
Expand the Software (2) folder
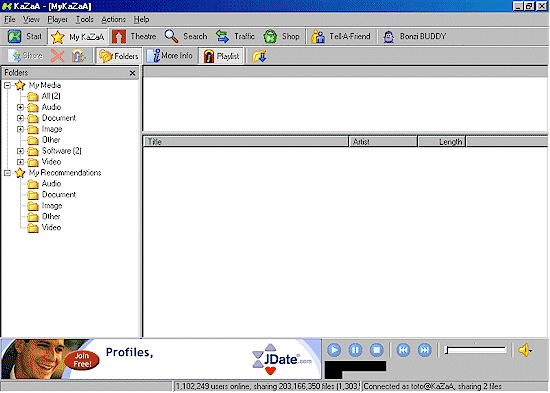pyautogui.click(x=20, y=151)
